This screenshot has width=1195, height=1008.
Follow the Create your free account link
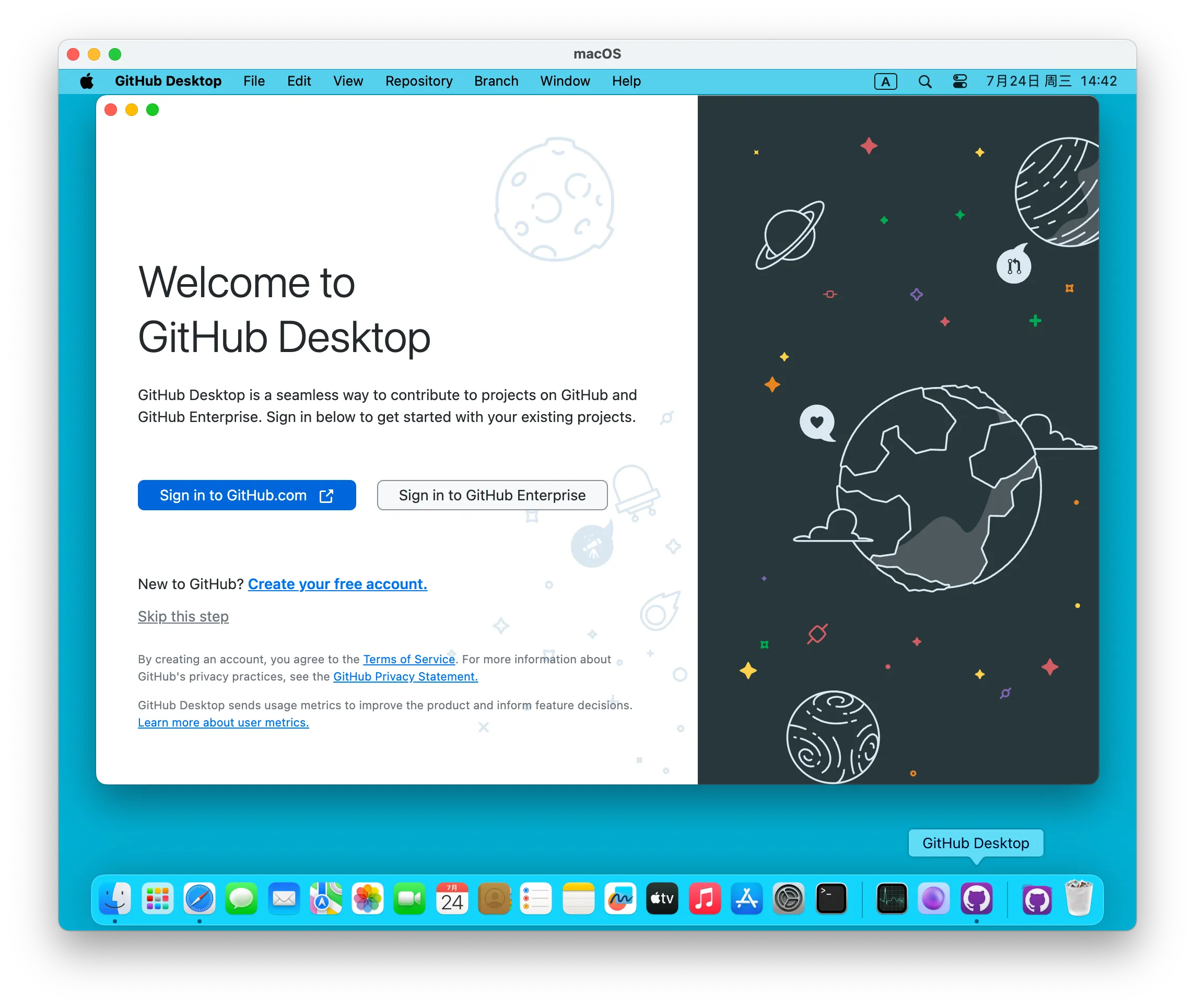(x=337, y=584)
